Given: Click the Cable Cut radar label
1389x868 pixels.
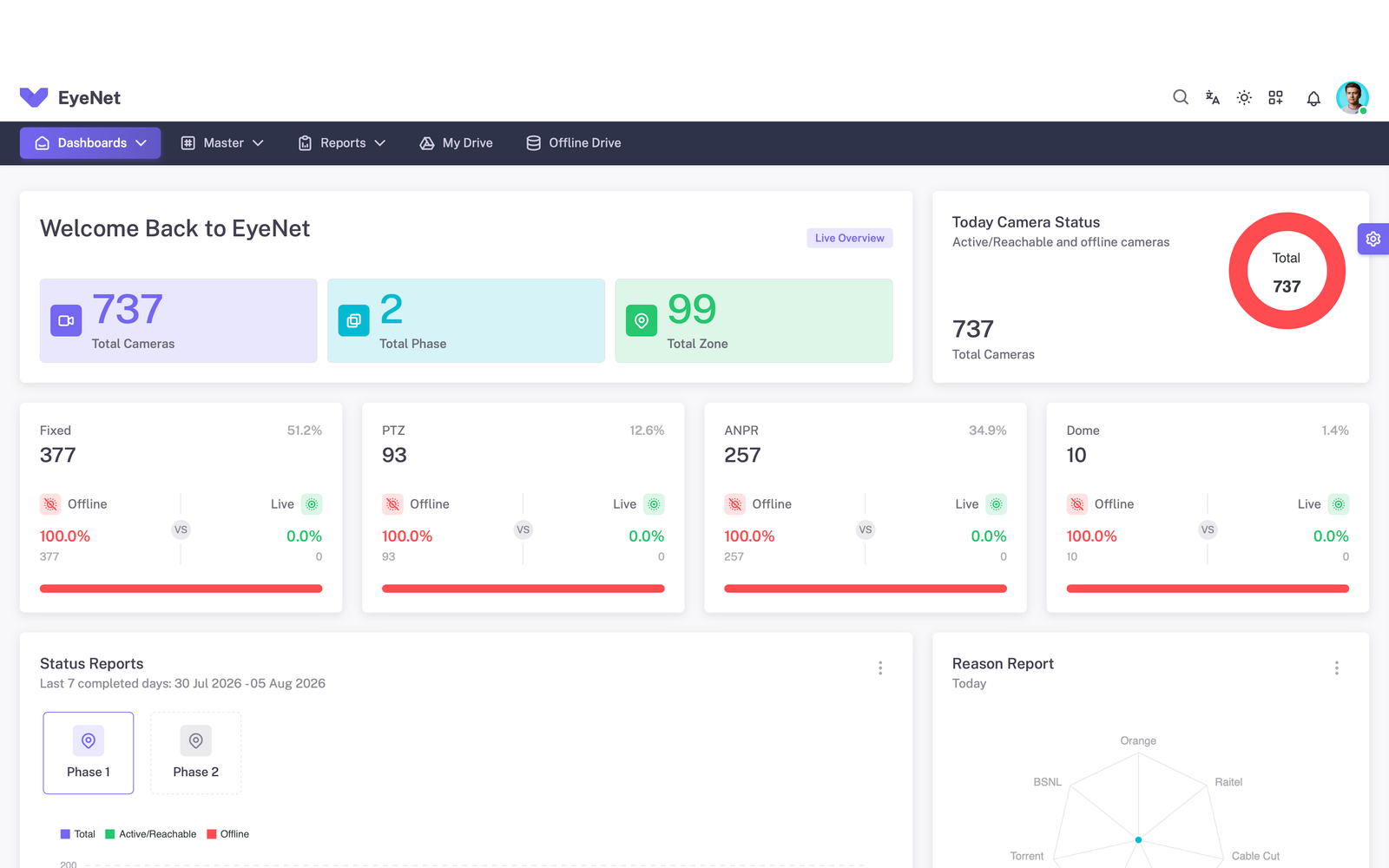Looking at the screenshot, I should click(x=1255, y=856).
